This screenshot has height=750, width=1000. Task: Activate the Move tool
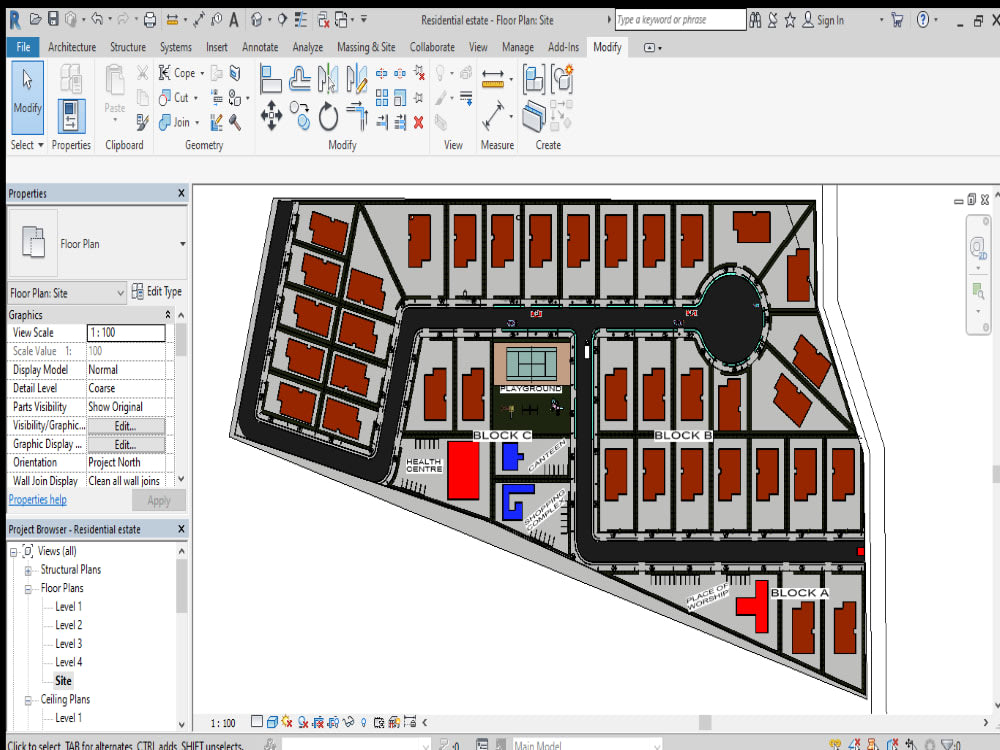(271, 115)
